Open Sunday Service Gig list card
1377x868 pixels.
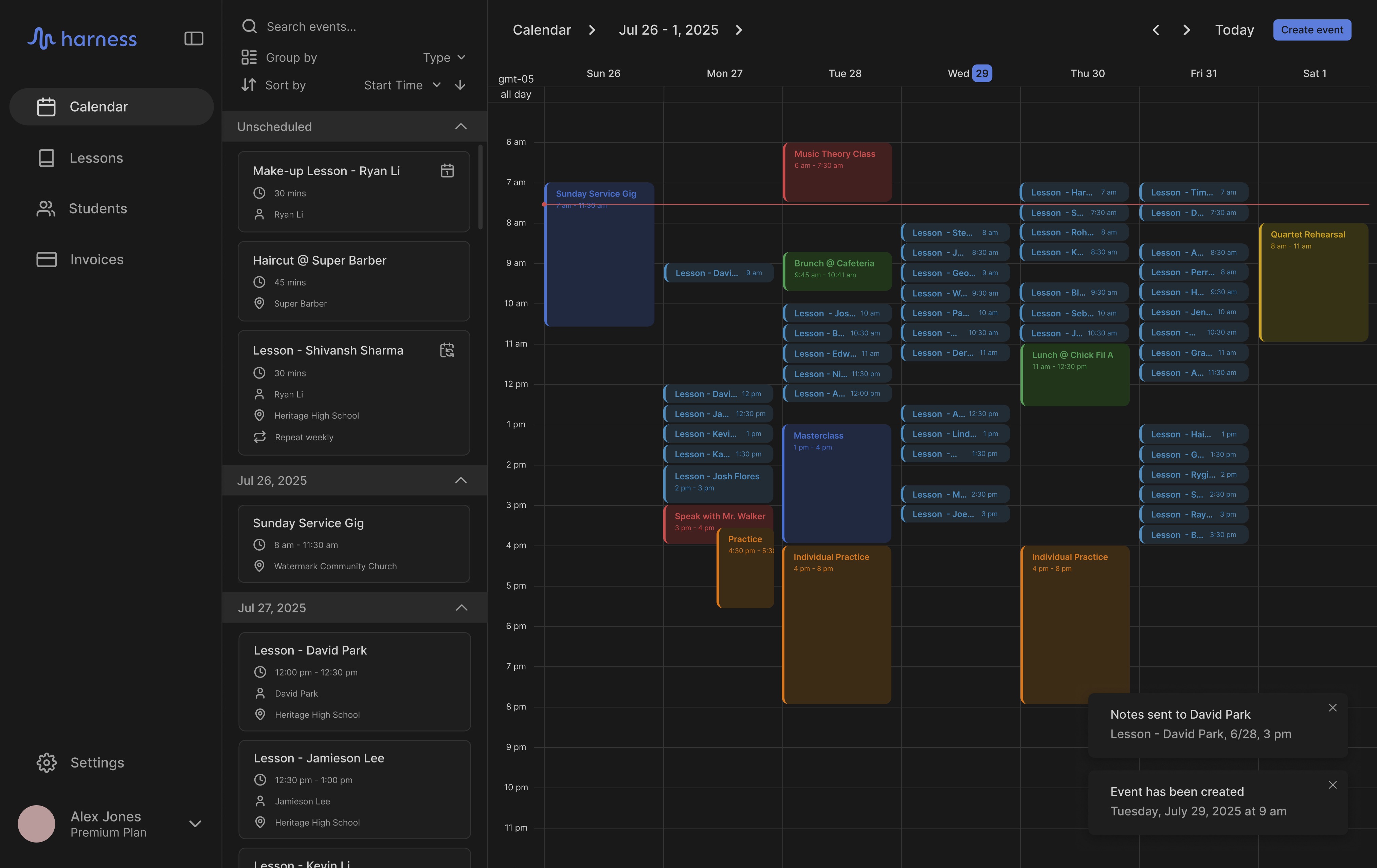[x=354, y=543]
